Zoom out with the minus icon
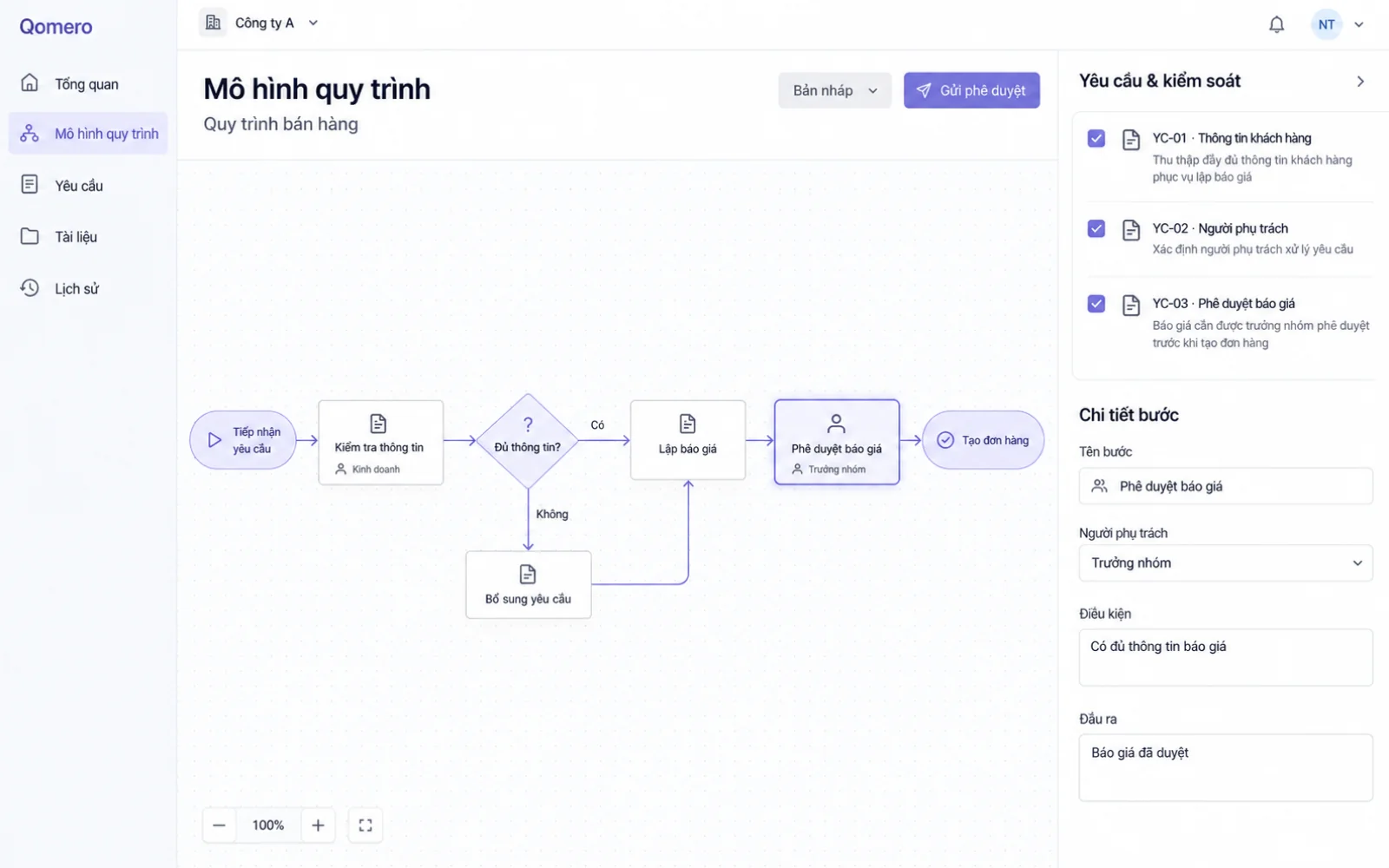Screen dimensions: 1389x868 pyautogui.click(x=220, y=825)
